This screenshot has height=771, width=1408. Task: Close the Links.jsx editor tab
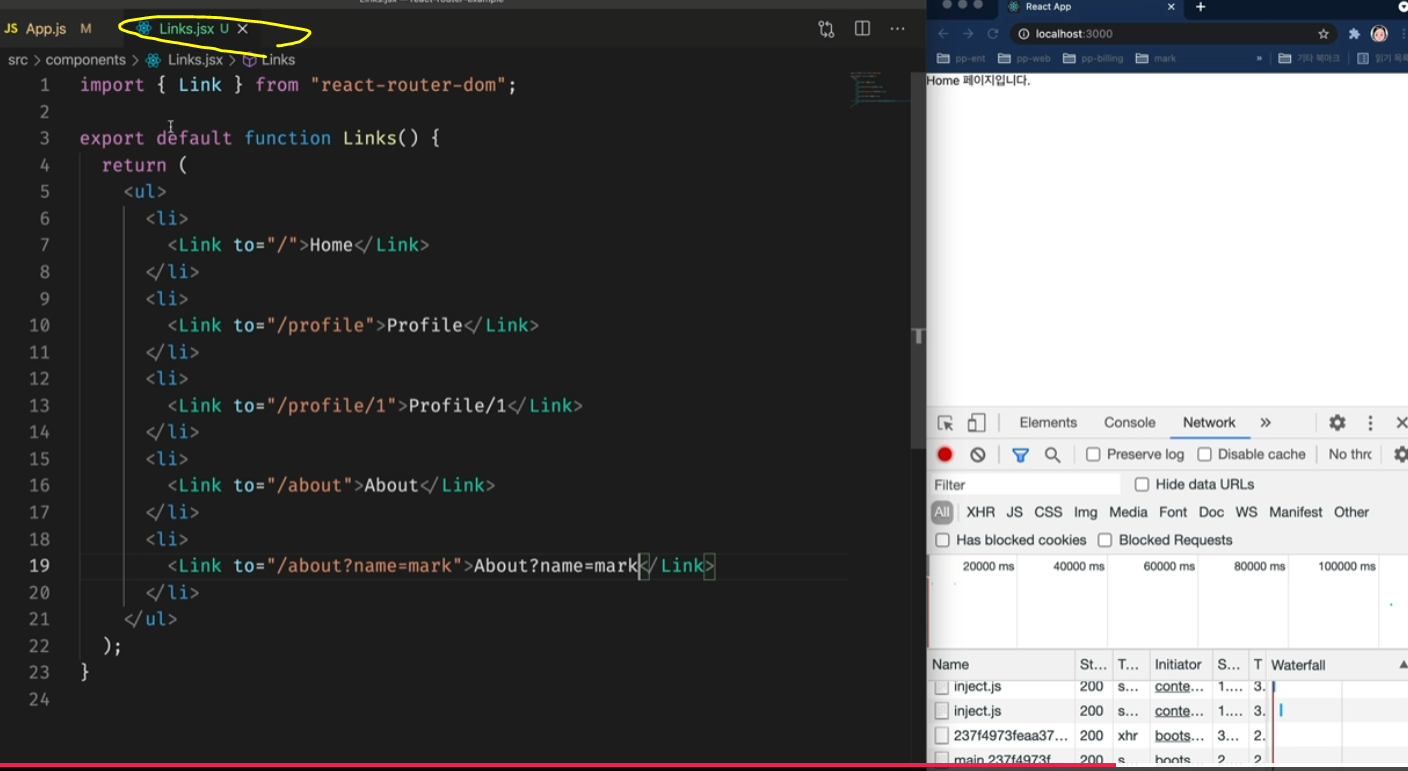tap(243, 29)
